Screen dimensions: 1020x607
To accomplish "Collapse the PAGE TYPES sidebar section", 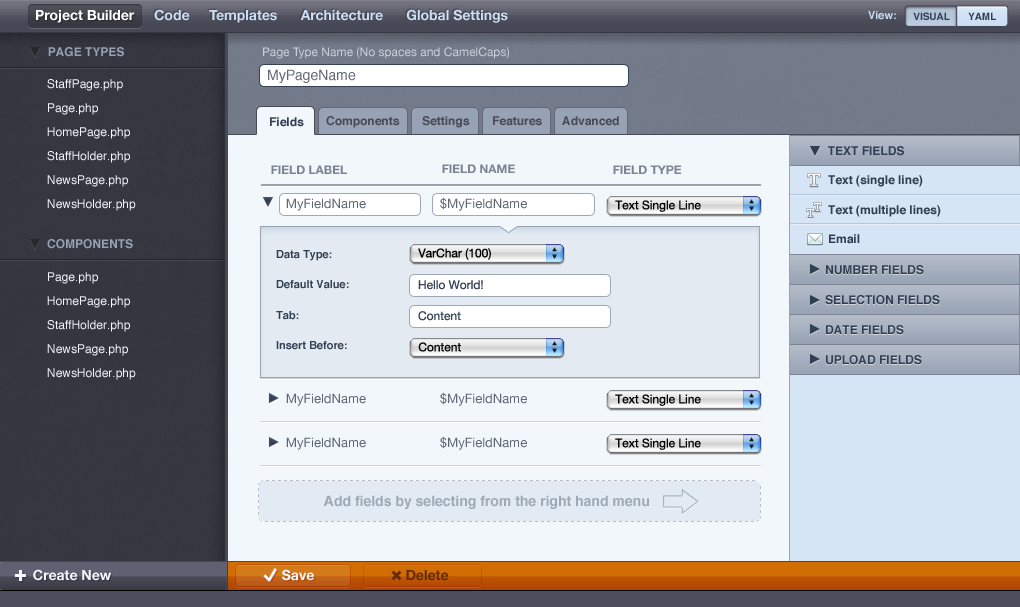I will tap(35, 52).
